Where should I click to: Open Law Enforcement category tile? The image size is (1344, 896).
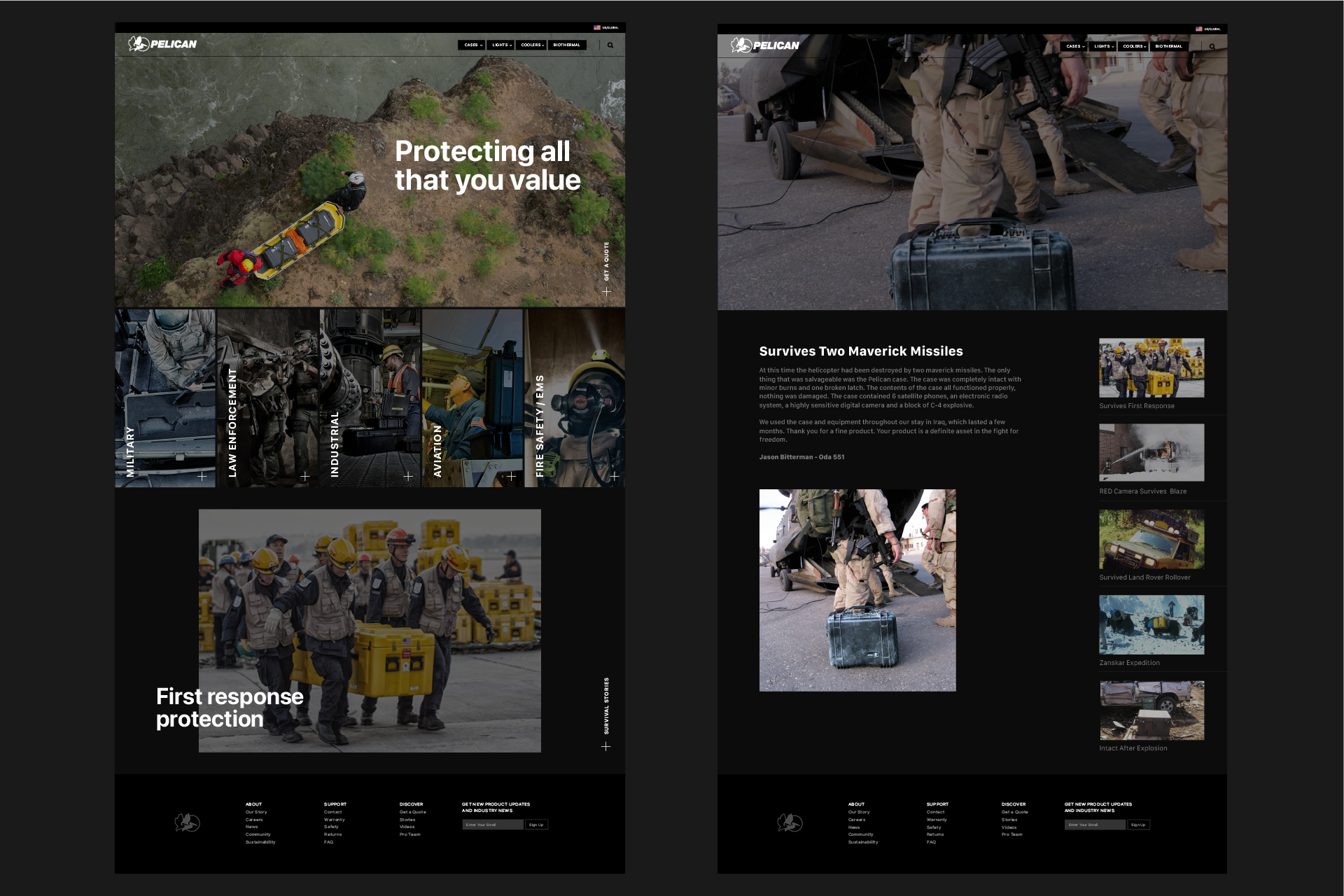(x=268, y=398)
